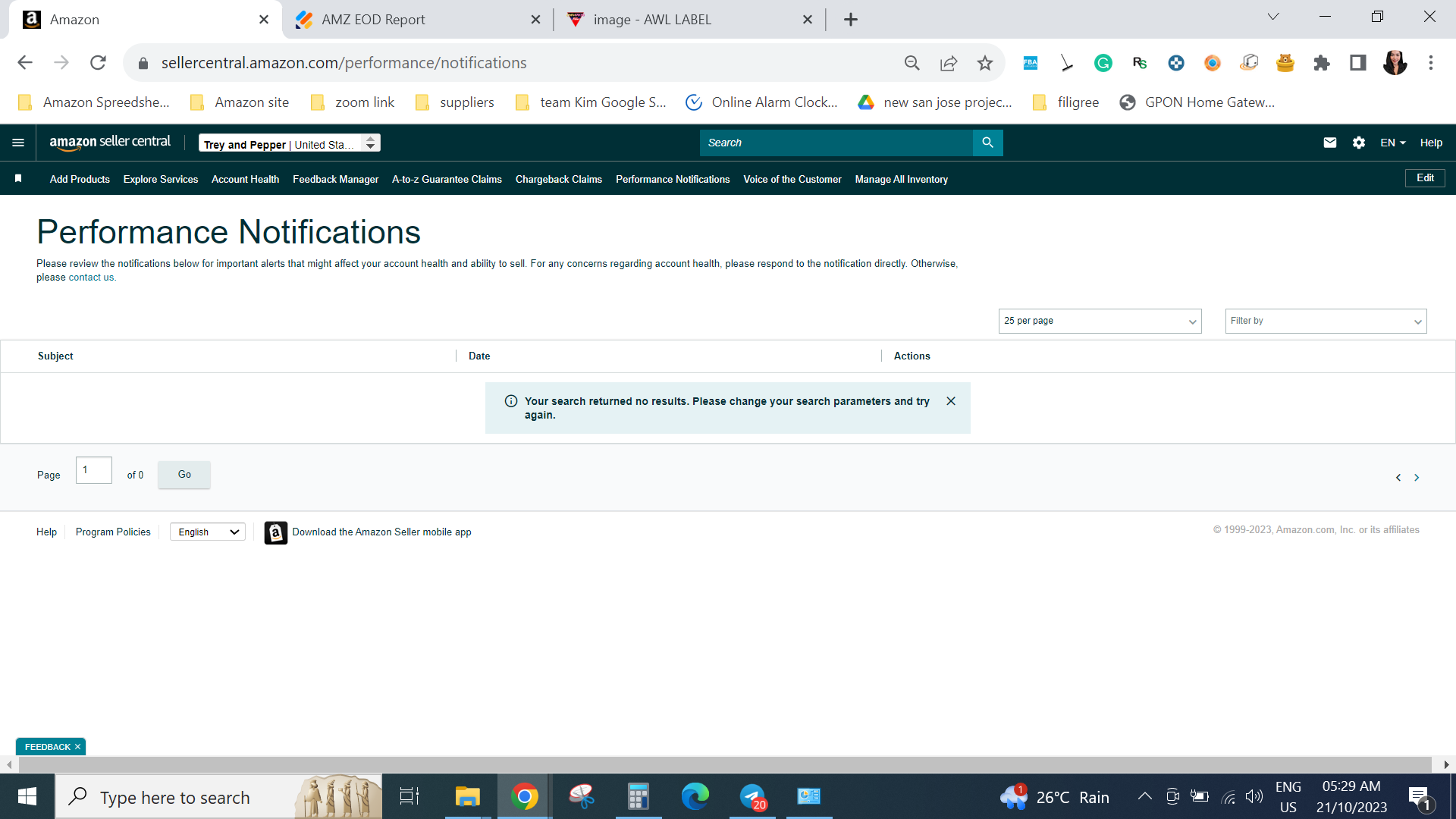The image size is (1456, 819).
Task: Open Microsoft Edge from taskbar
Action: (x=695, y=796)
